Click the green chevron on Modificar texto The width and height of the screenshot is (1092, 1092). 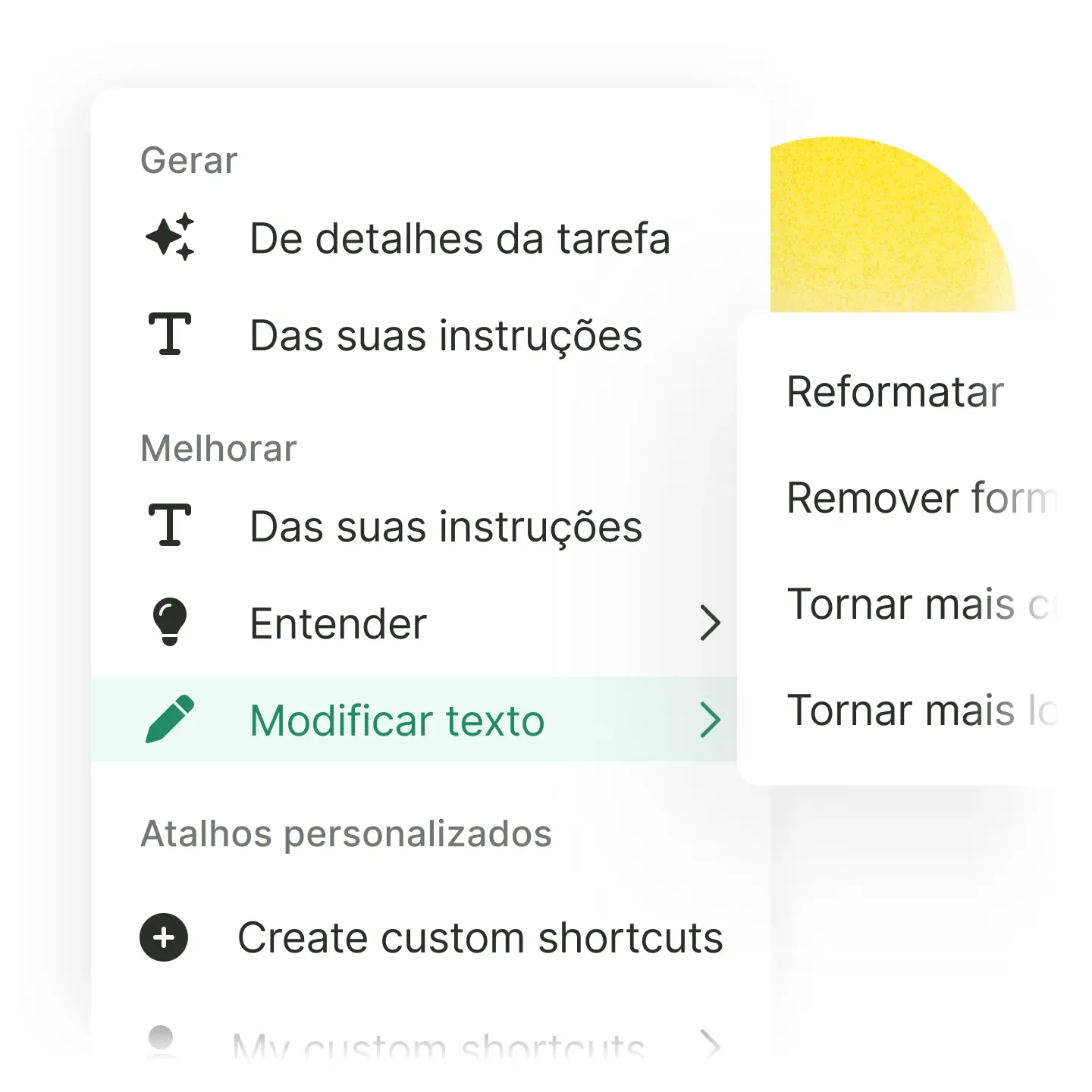710,720
